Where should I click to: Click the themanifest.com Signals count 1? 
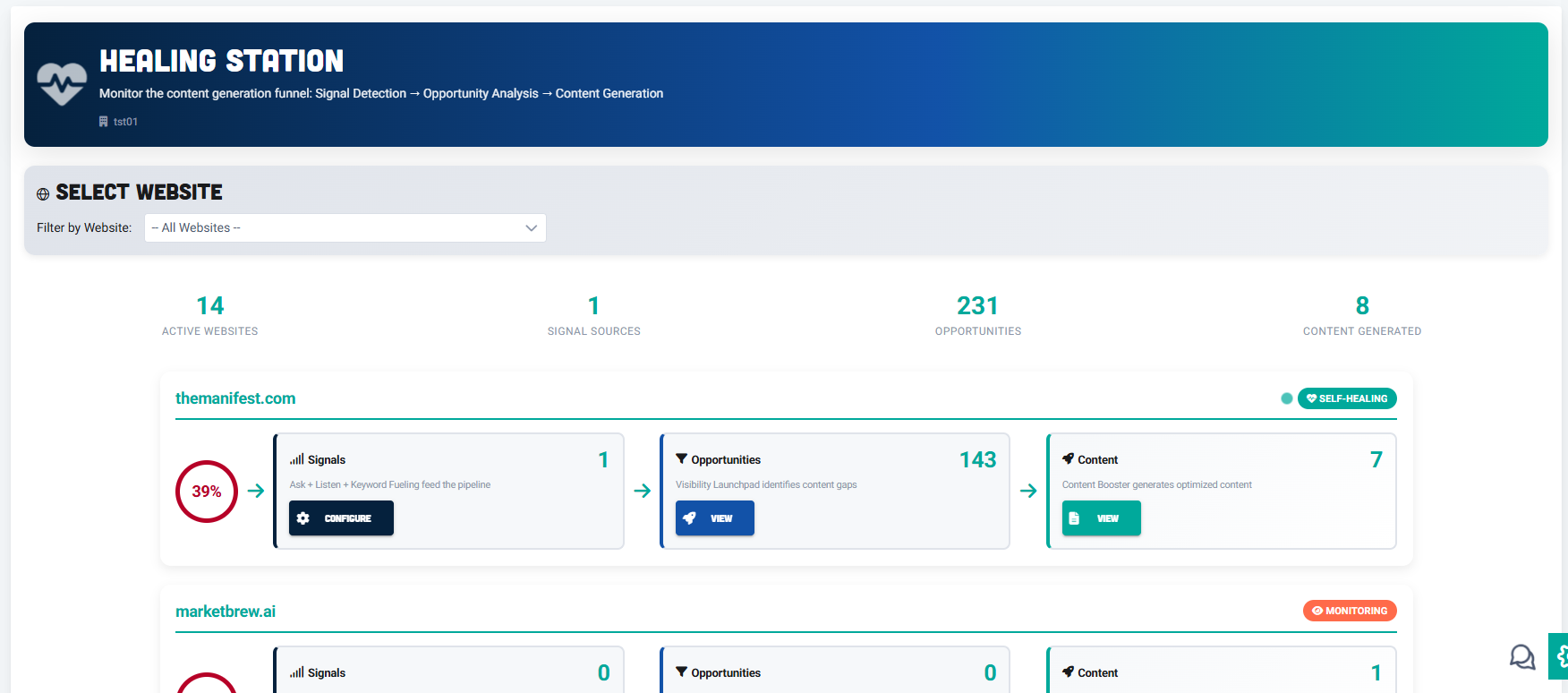(604, 459)
